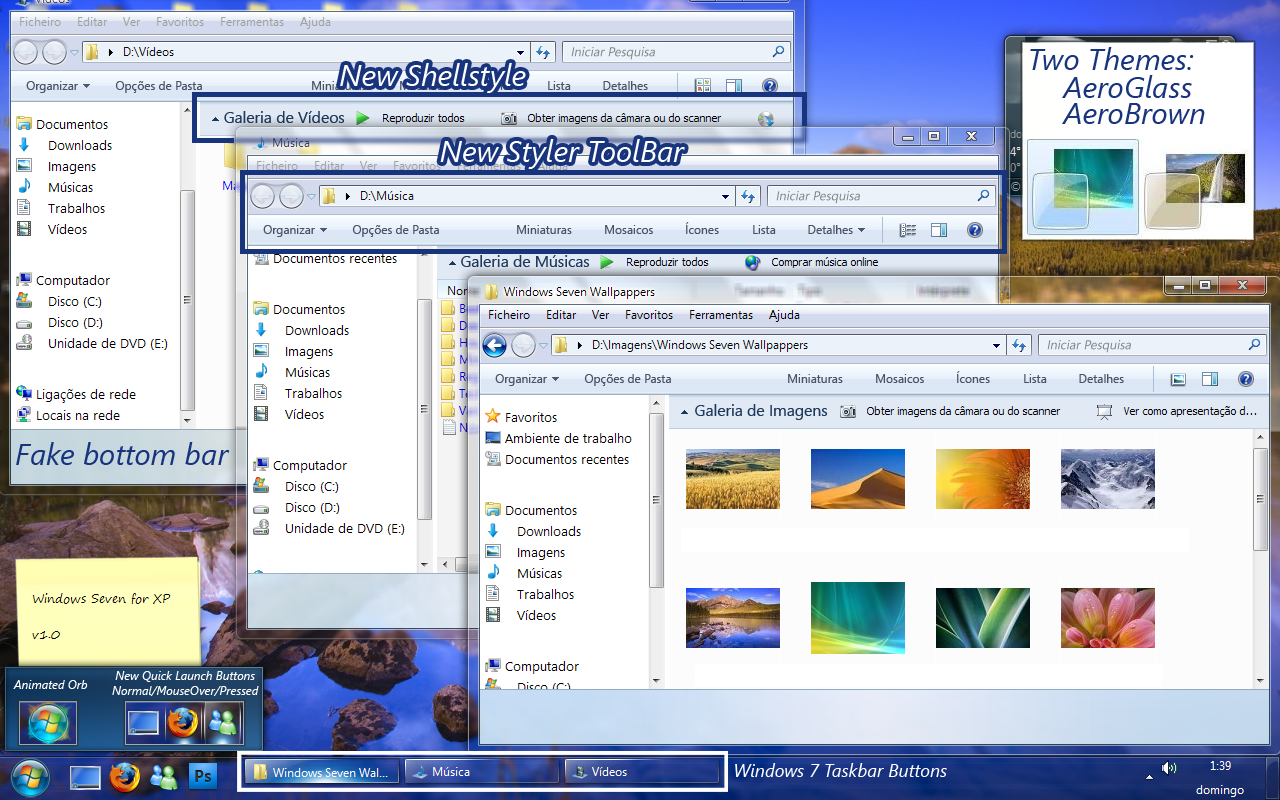Select Unidade de DVD (E:) in Música sidebar
This screenshot has height=800, width=1280.
click(345, 528)
